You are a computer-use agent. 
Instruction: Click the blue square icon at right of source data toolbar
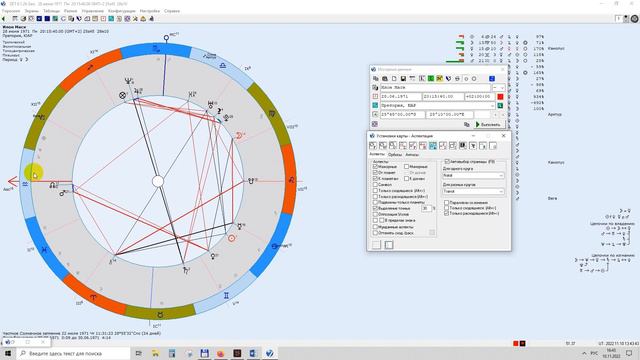point(492,78)
